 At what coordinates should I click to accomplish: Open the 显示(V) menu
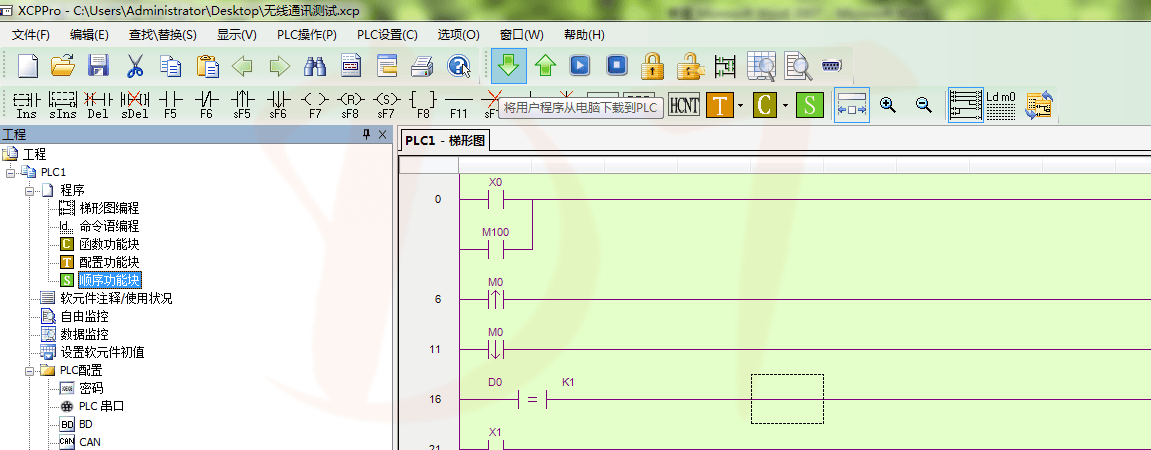pos(236,35)
